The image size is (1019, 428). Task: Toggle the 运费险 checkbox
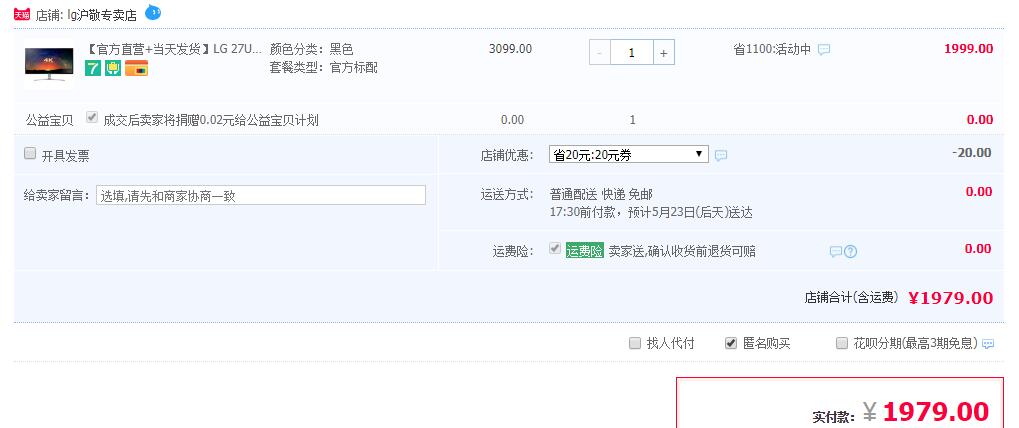pos(554,248)
